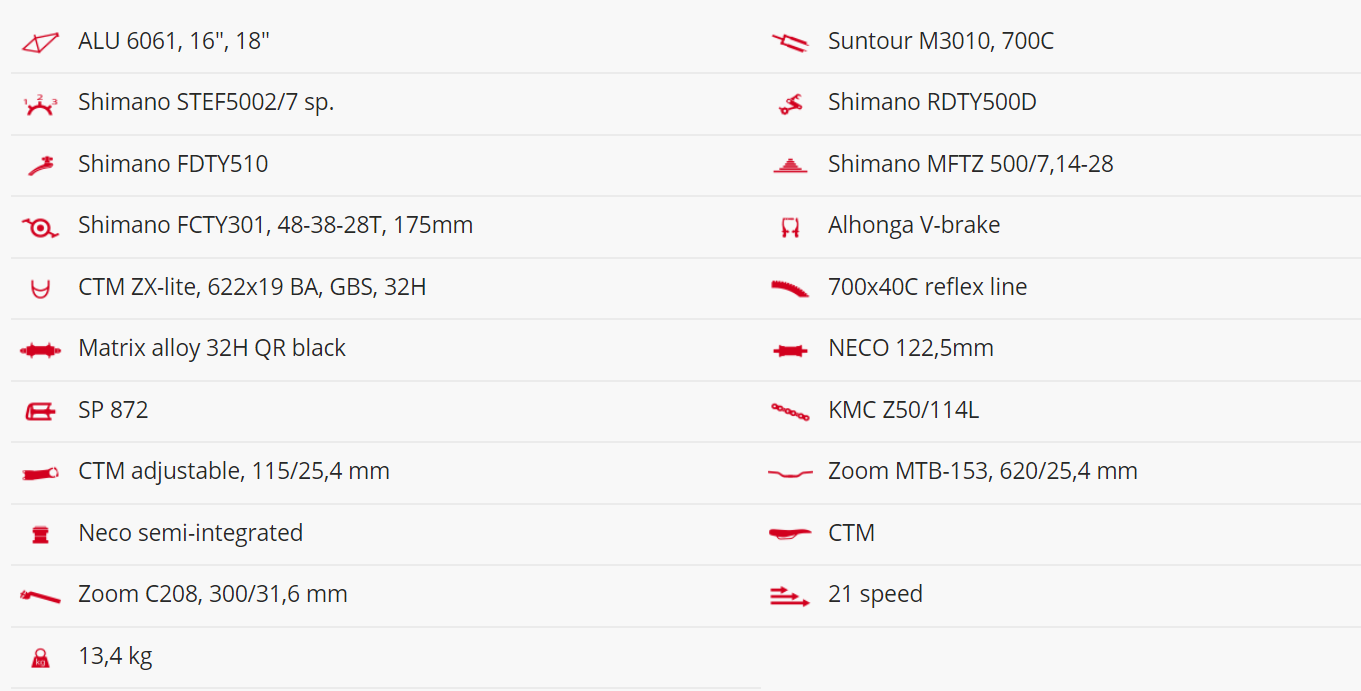The width and height of the screenshot is (1361, 691).
Task: Select the chain icon beside KMC Z50/114L
Action: (790, 411)
